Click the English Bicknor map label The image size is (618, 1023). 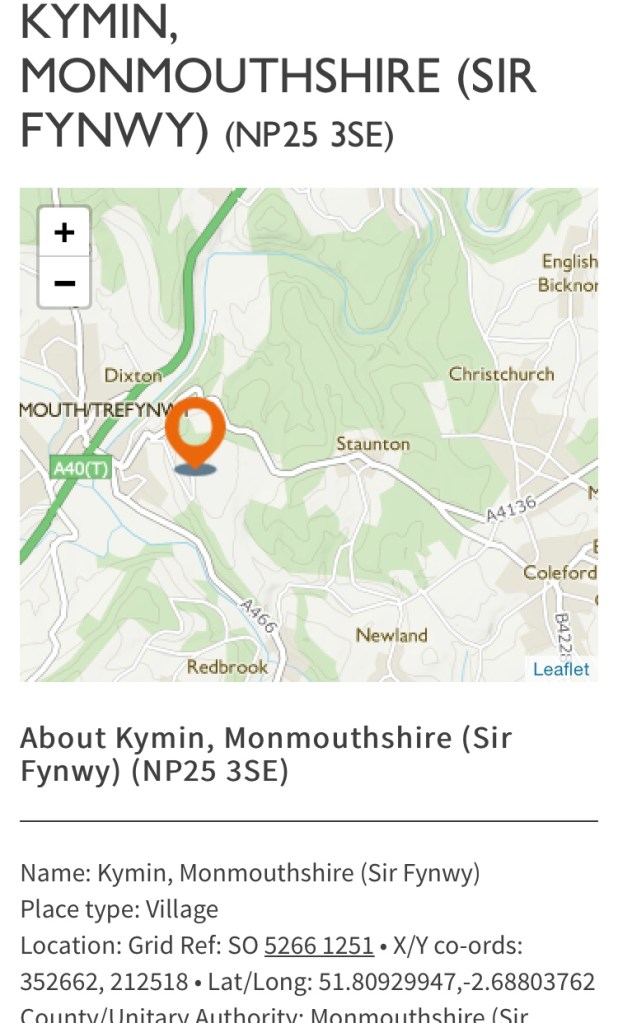pos(568,273)
